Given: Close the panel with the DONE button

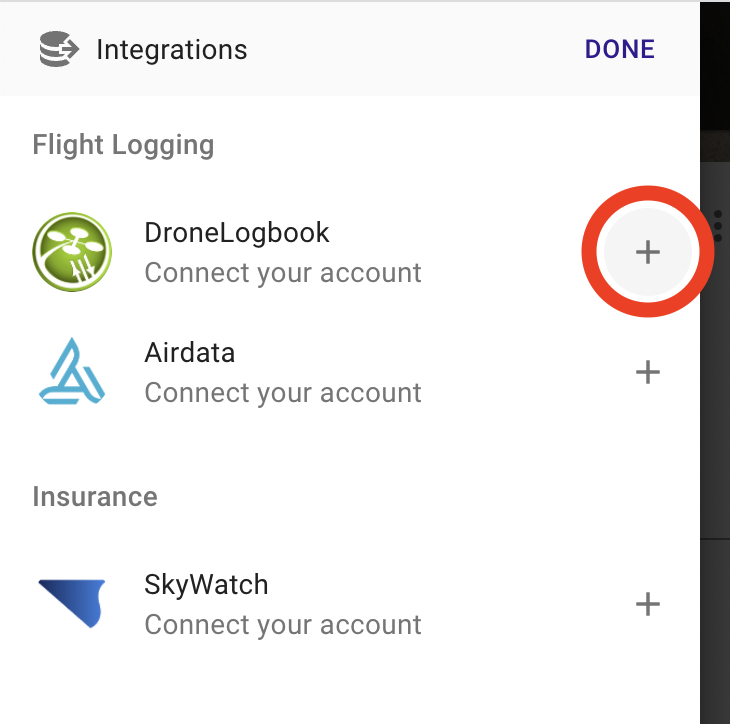Looking at the screenshot, I should click(620, 49).
